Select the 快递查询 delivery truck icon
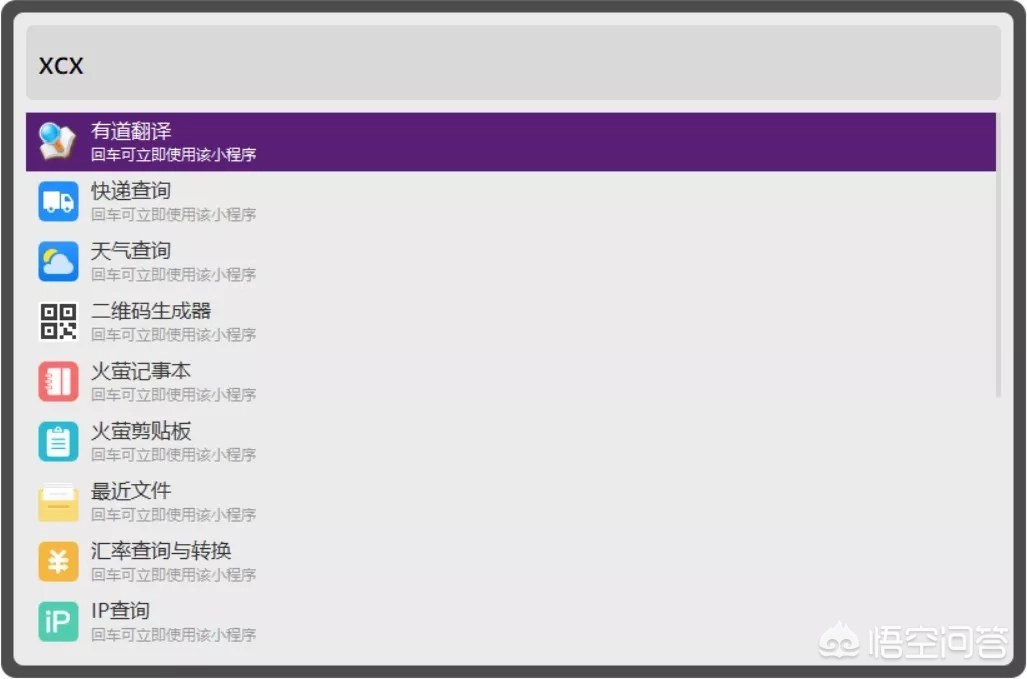 [57, 201]
